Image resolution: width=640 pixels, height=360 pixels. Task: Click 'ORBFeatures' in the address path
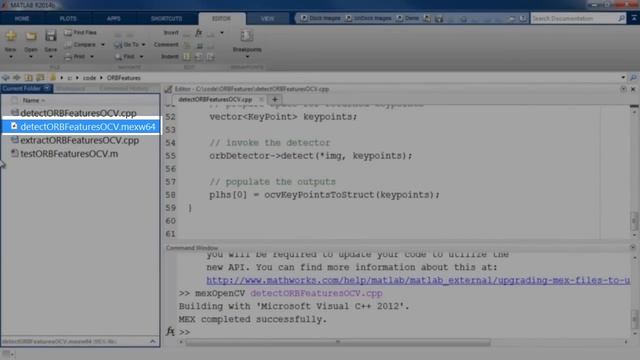click(x=124, y=78)
